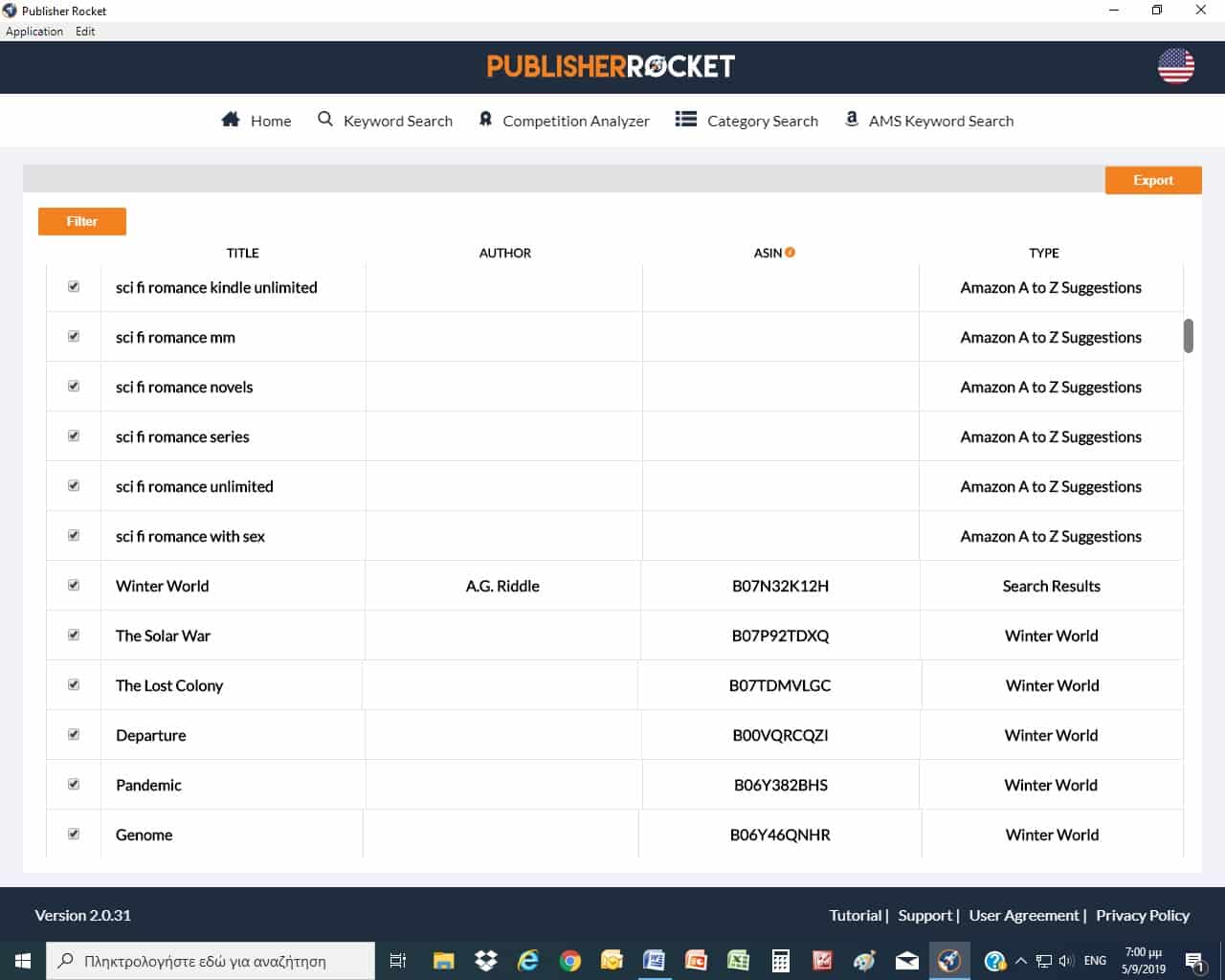Open the Edit menu
1225x980 pixels.
click(85, 31)
